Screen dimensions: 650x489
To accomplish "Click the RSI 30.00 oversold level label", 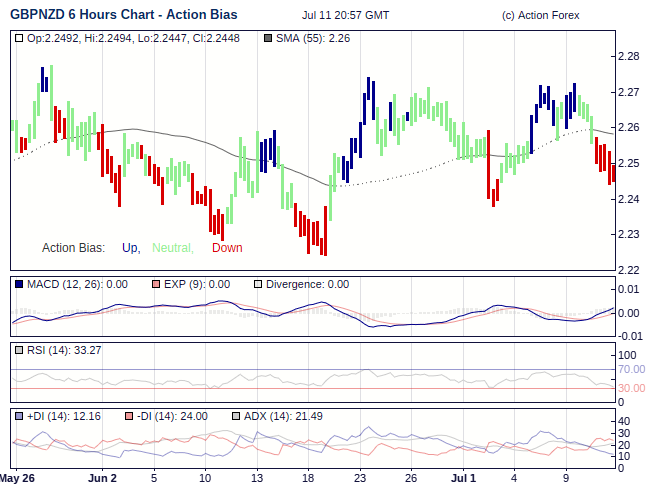I will coord(631,388).
